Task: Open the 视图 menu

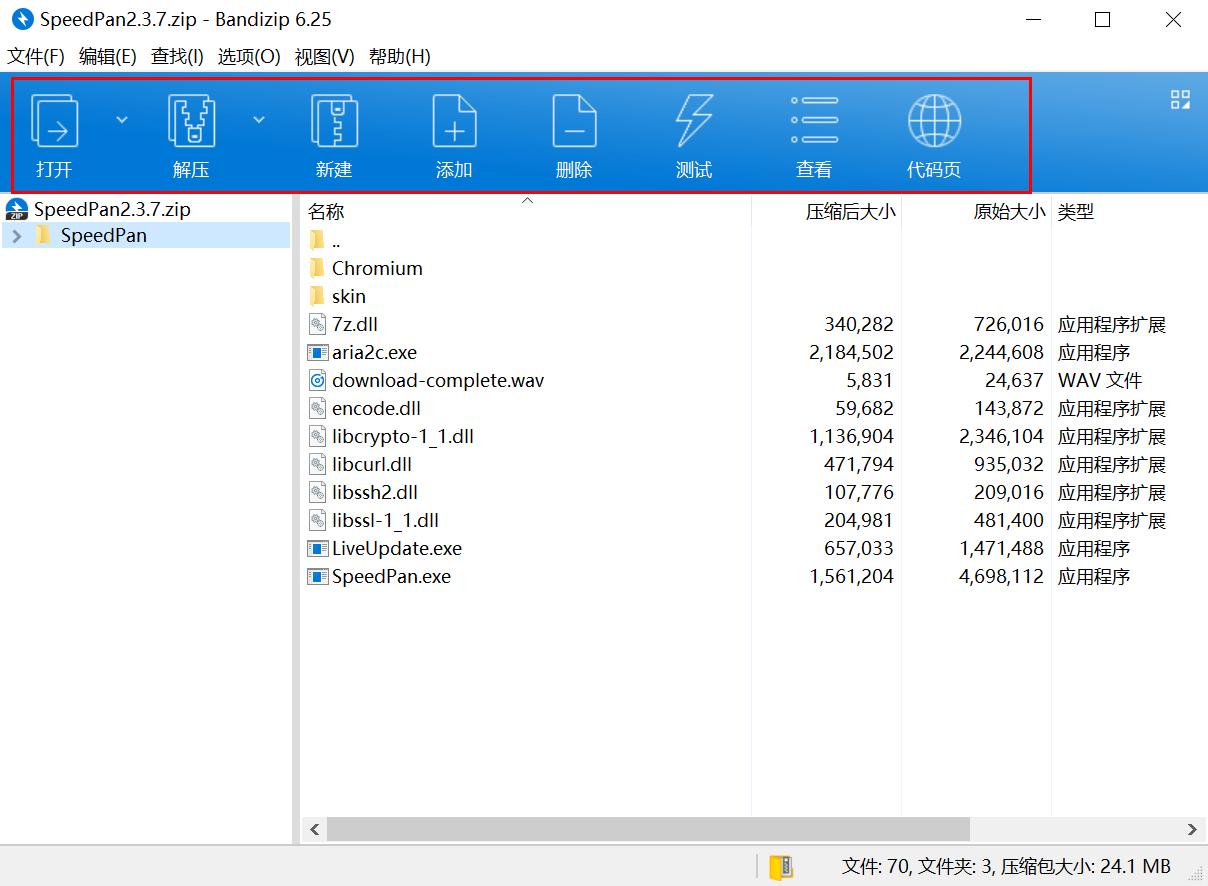Action: point(322,56)
